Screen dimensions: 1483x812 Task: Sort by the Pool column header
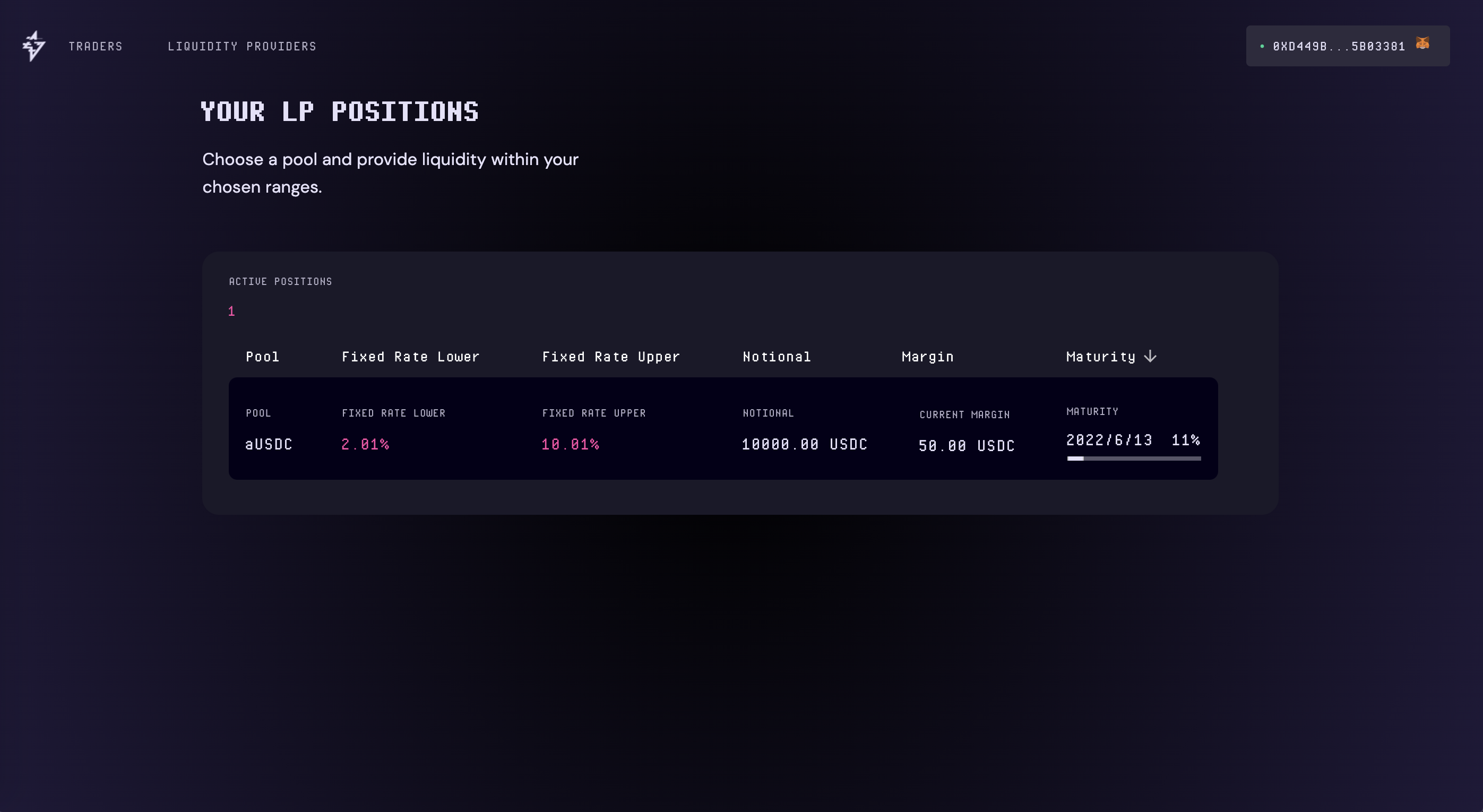(263, 357)
